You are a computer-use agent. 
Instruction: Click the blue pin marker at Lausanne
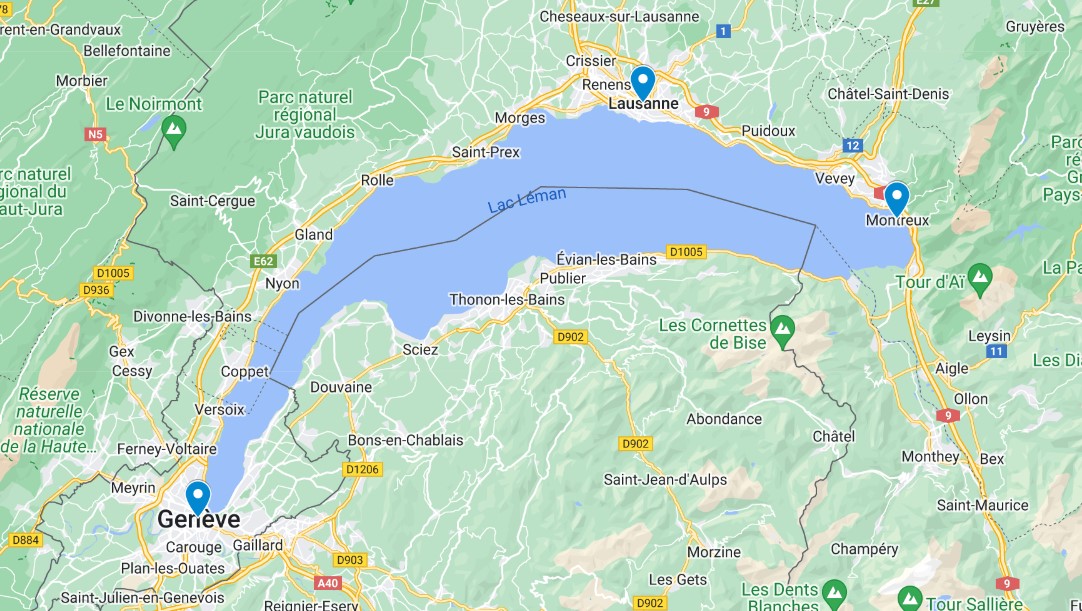point(642,83)
